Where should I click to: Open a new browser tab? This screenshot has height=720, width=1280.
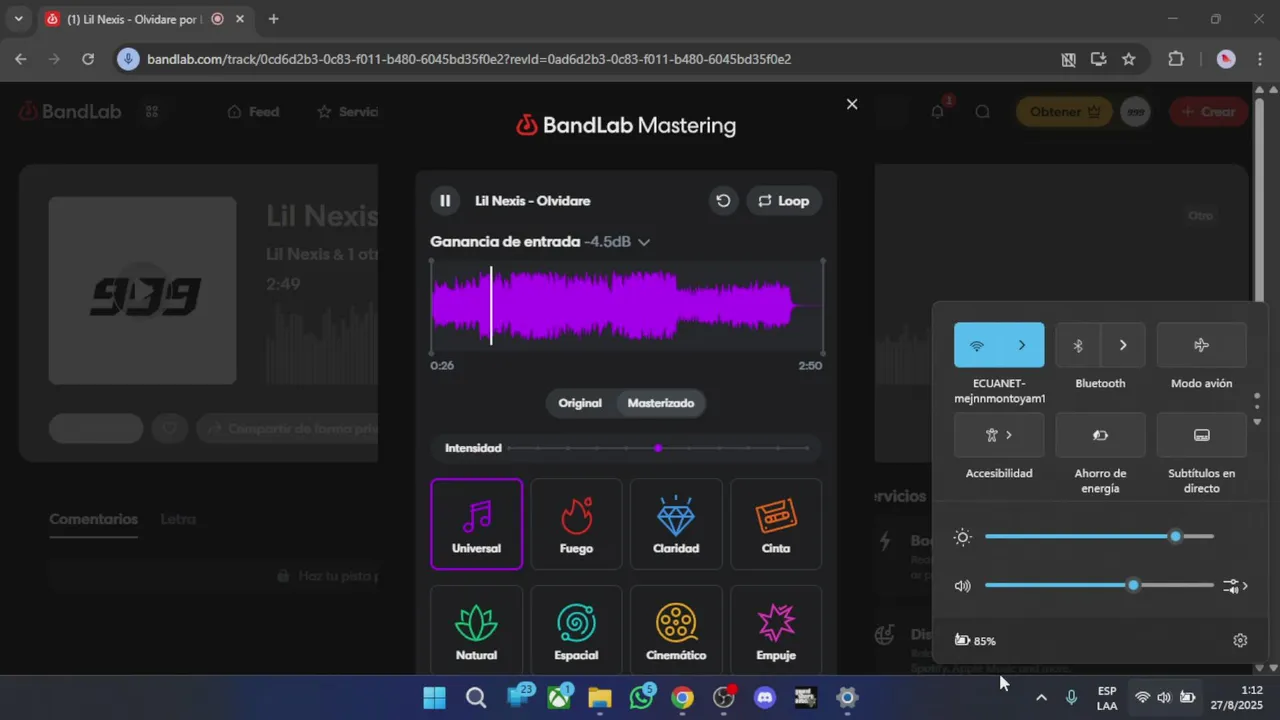pos(273,19)
